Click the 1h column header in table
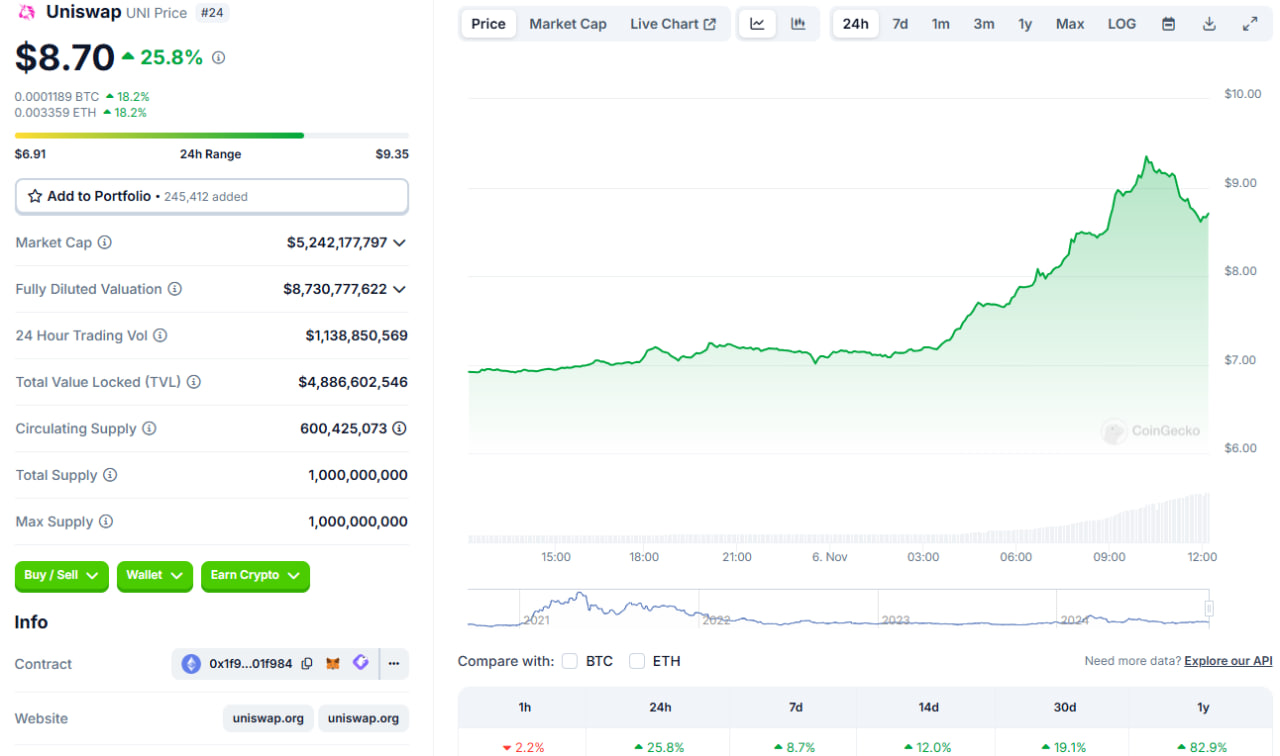The width and height of the screenshot is (1280, 756). click(x=525, y=707)
